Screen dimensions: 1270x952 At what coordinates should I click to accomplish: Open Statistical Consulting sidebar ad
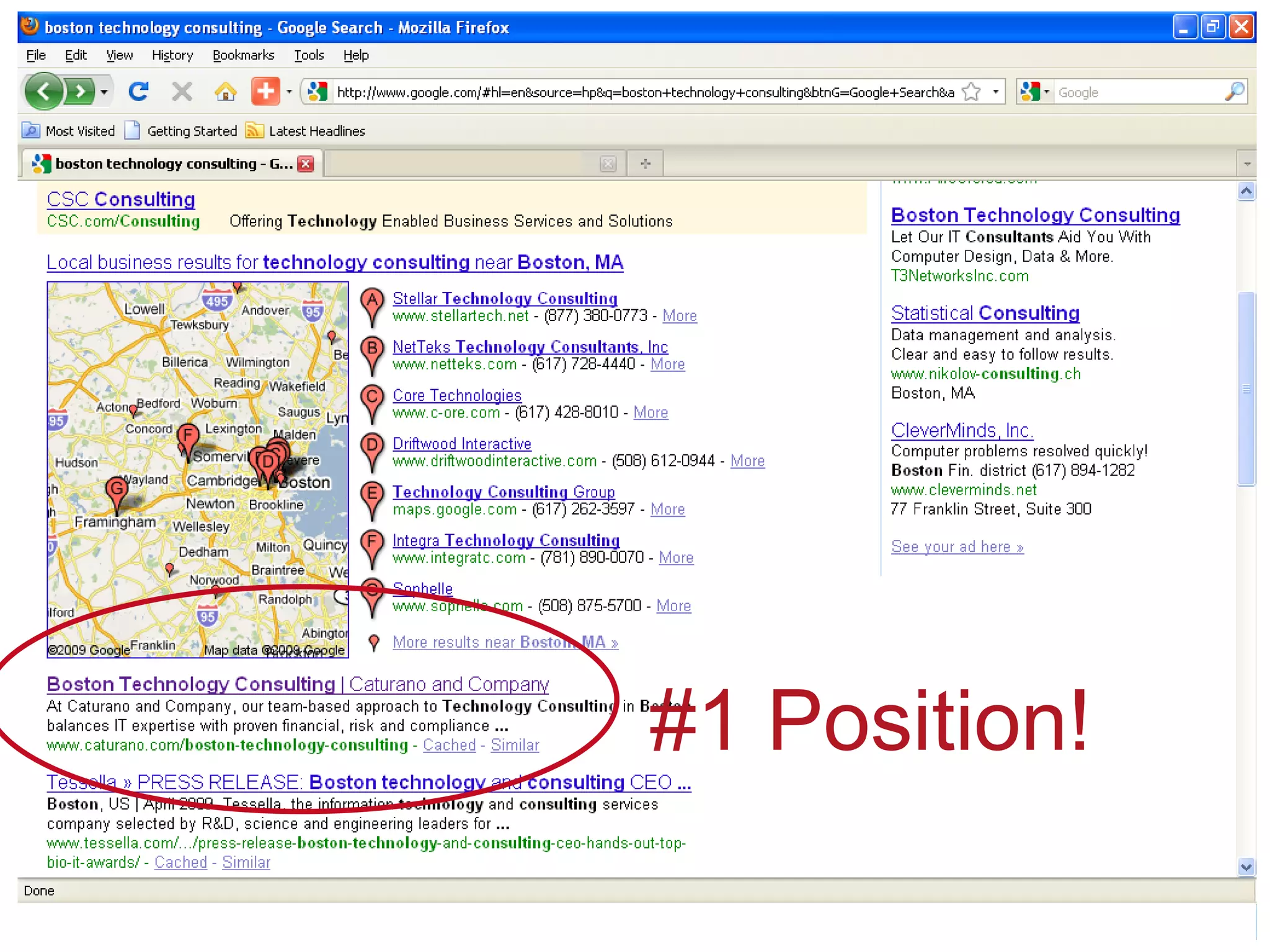[x=985, y=313]
